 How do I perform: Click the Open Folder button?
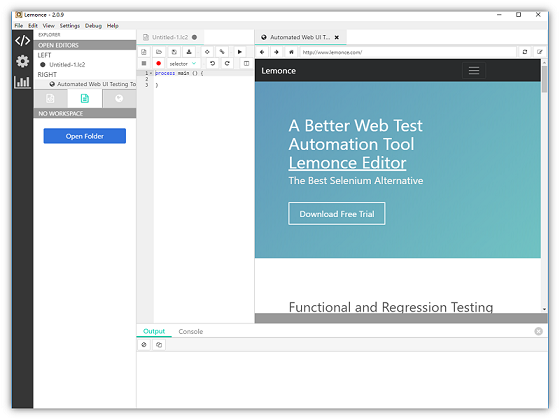tap(85, 136)
